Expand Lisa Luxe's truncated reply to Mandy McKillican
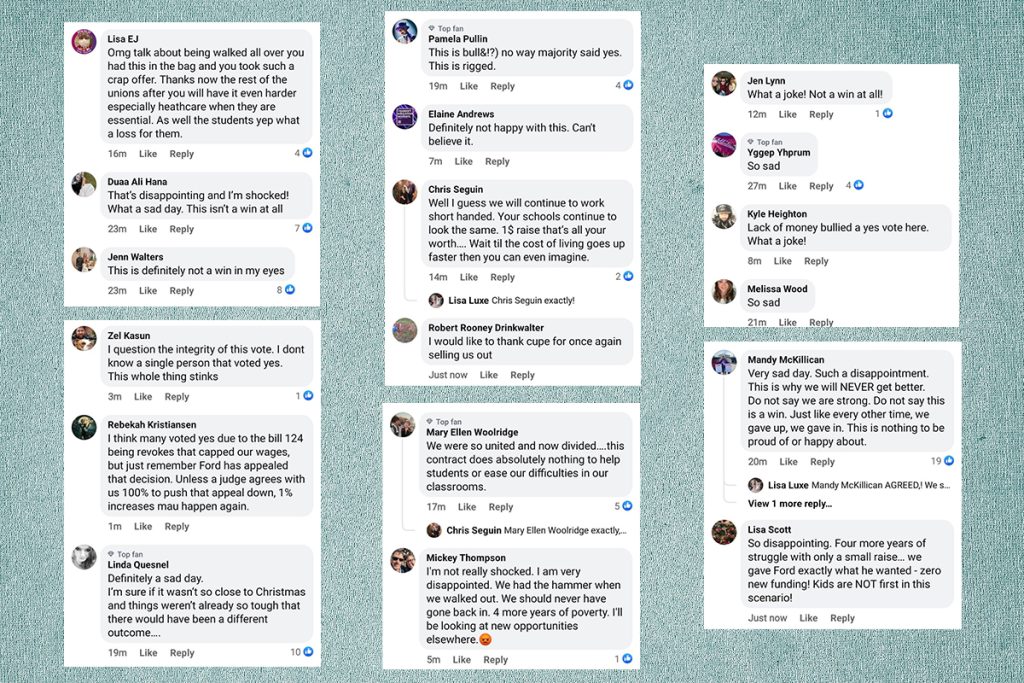 859,485
